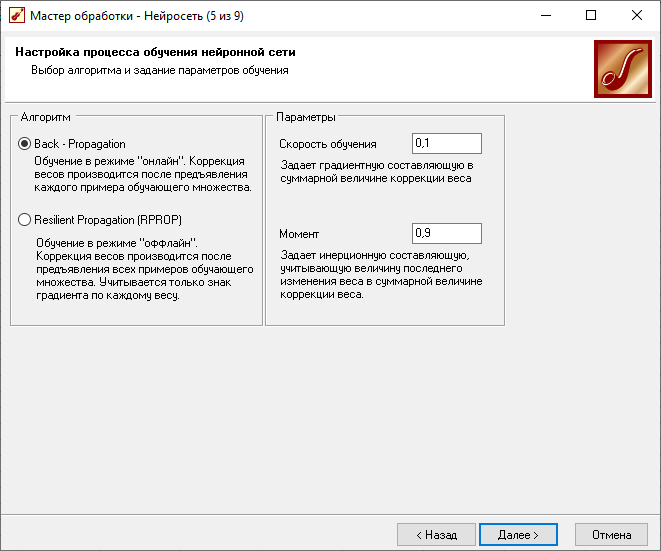Cancel the wizard with Отмена

(x=611, y=535)
